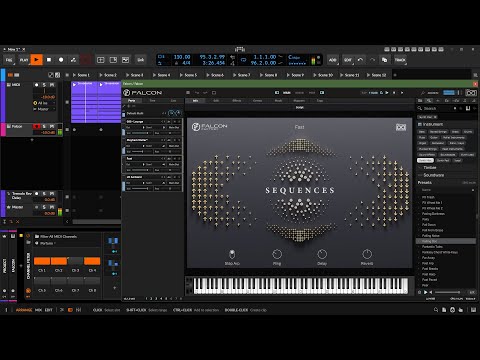This screenshot has width=480, height=360.
Task: Adjust the Delay knob in Sequences
Action: pos(322,254)
